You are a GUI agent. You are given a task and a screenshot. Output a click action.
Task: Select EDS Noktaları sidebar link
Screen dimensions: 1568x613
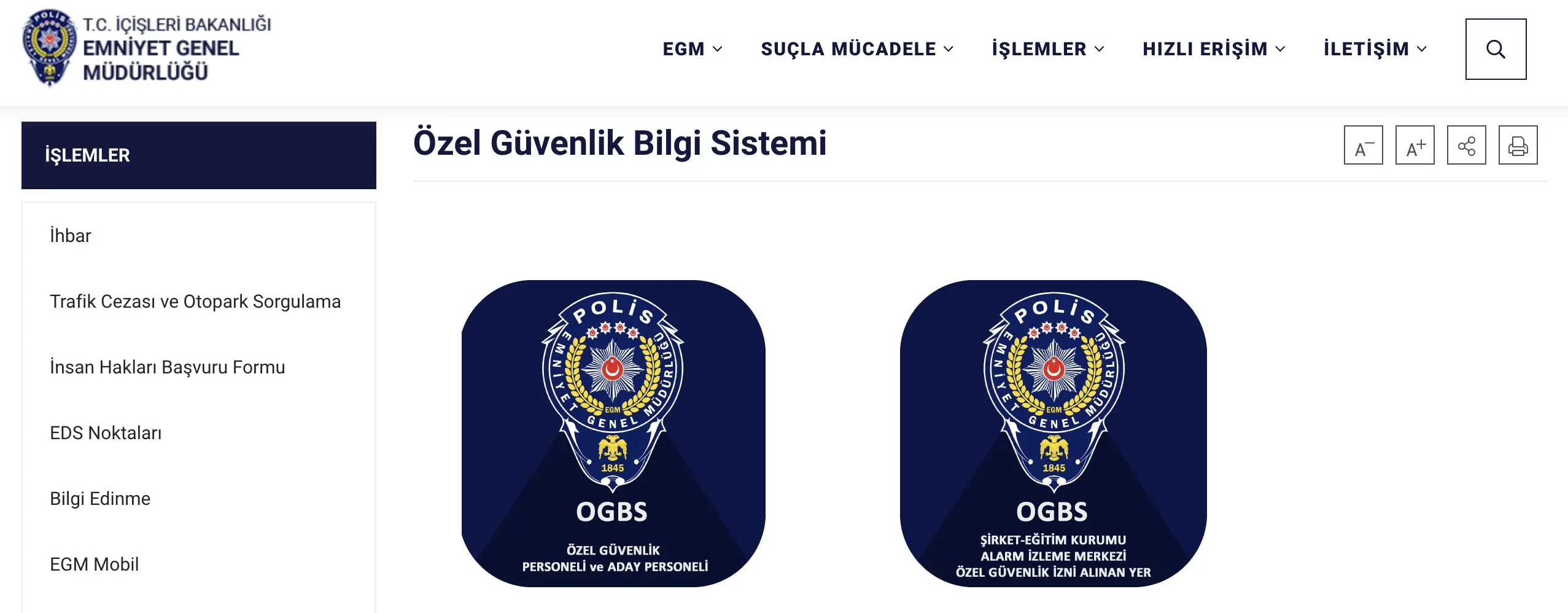pos(106,433)
